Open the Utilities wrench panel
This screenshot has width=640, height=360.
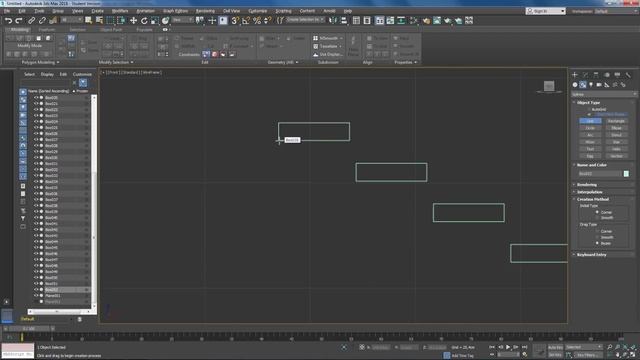tap(628, 75)
